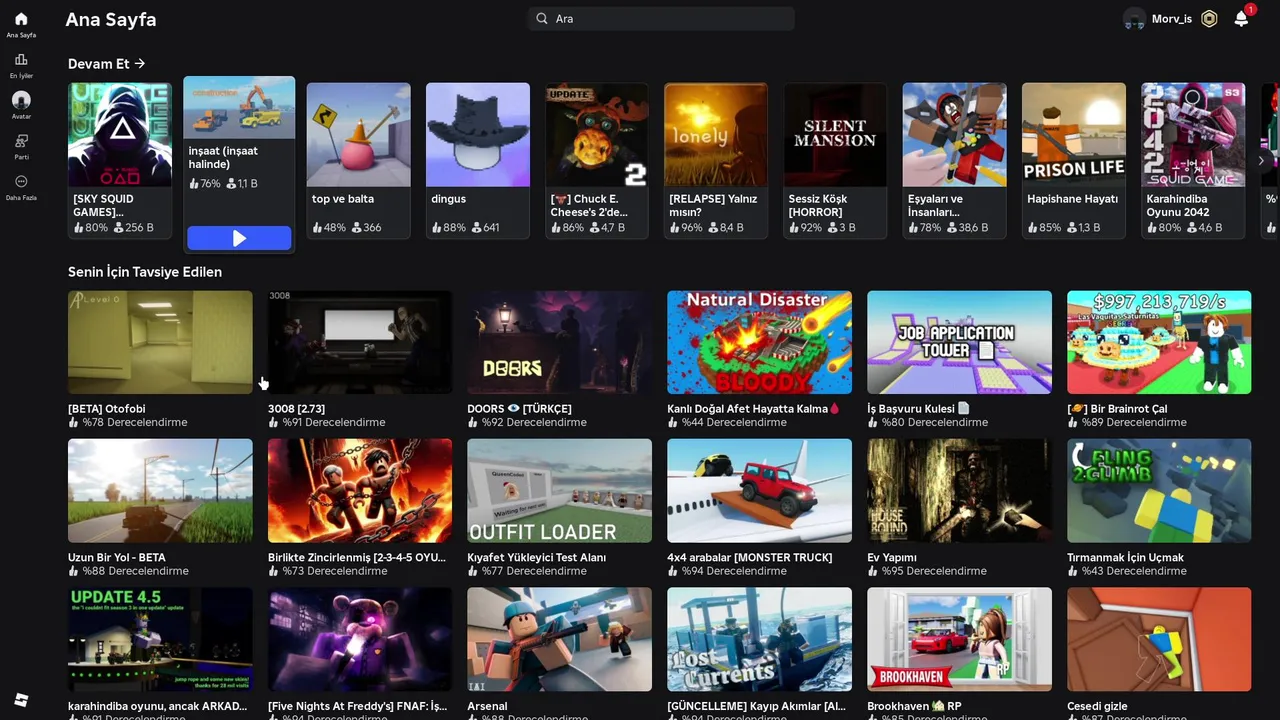
Task: Open the Fling 2 Climb thumbnail
Action: pos(1159,491)
